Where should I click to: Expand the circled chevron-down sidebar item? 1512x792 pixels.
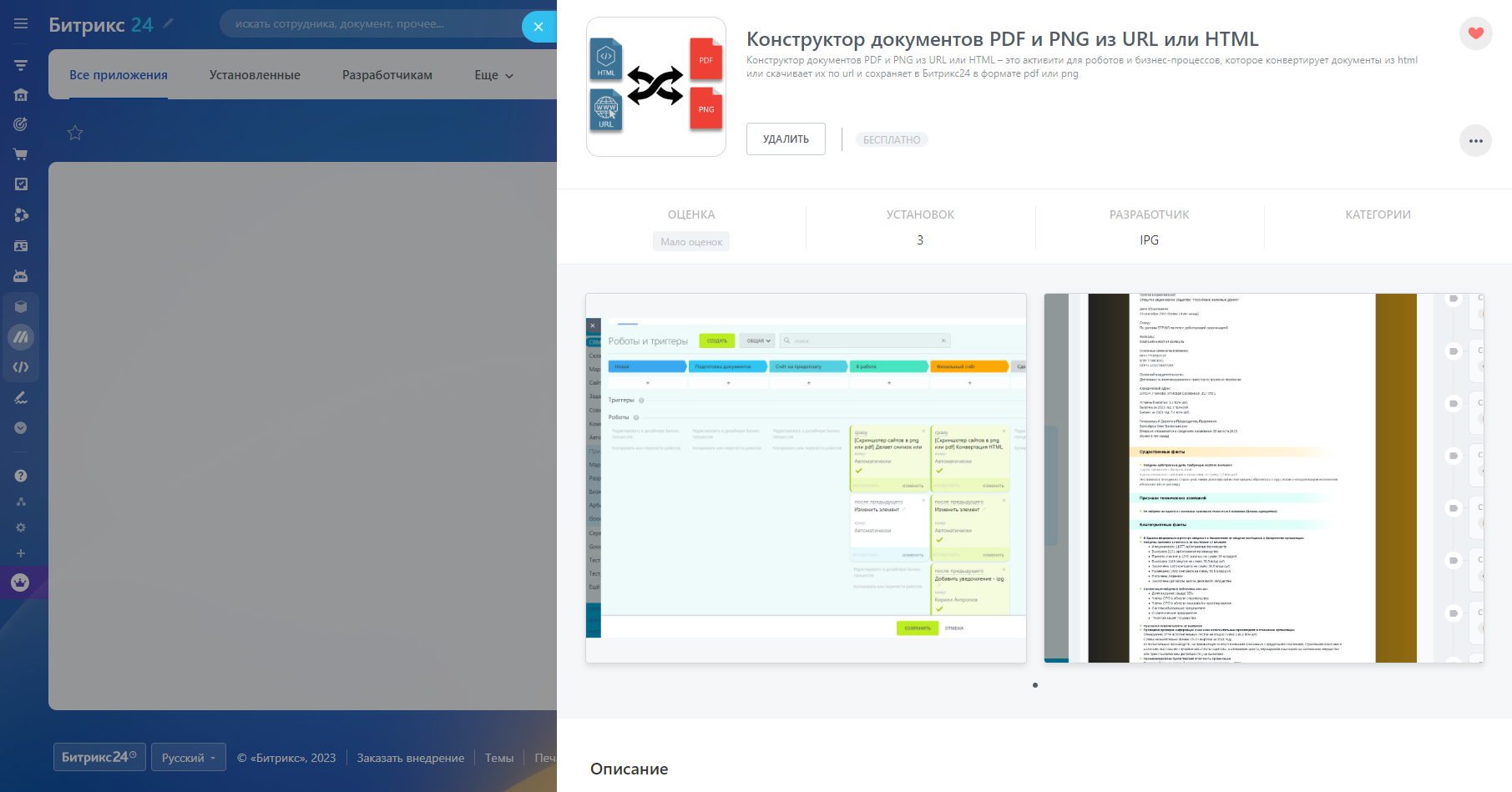pyautogui.click(x=21, y=428)
